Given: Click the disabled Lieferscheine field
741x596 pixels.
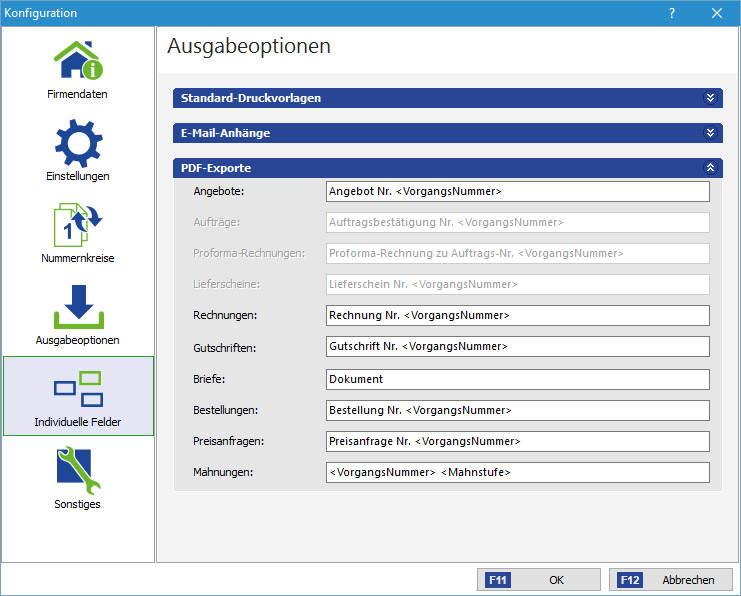Looking at the screenshot, I should [517, 285].
